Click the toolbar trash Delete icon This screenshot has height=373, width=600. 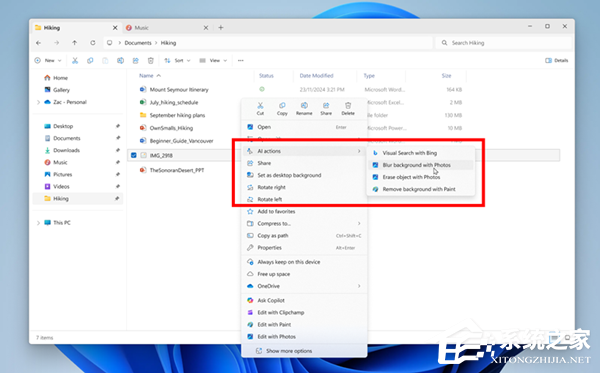(151, 60)
